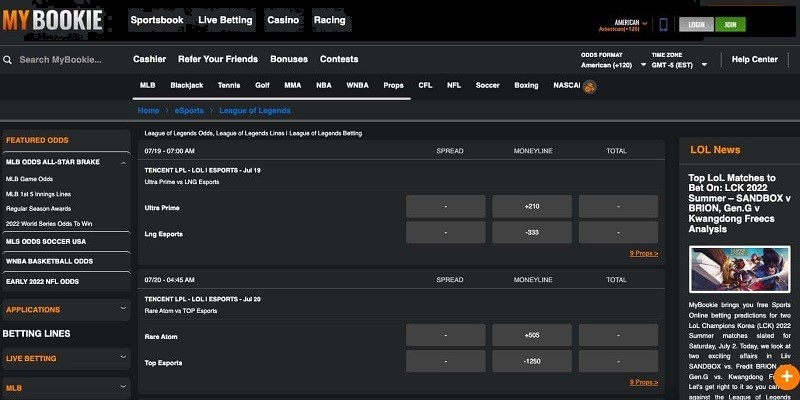This screenshot has width=800, height=400.
Task: Open 9 Props link for Ultra Prime match
Action: [644, 254]
